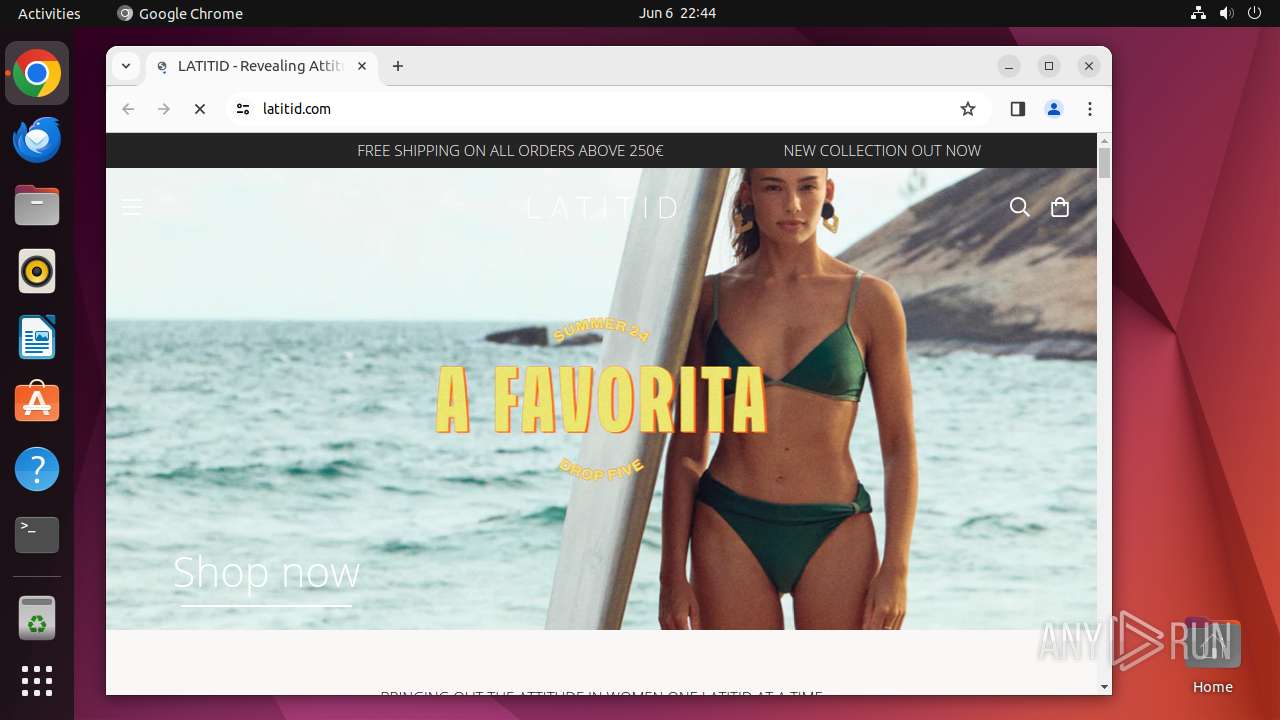Viewport: 1280px width, 720px height.
Task: Maximize the Chrome window
Action: [x=1049, y=66]
